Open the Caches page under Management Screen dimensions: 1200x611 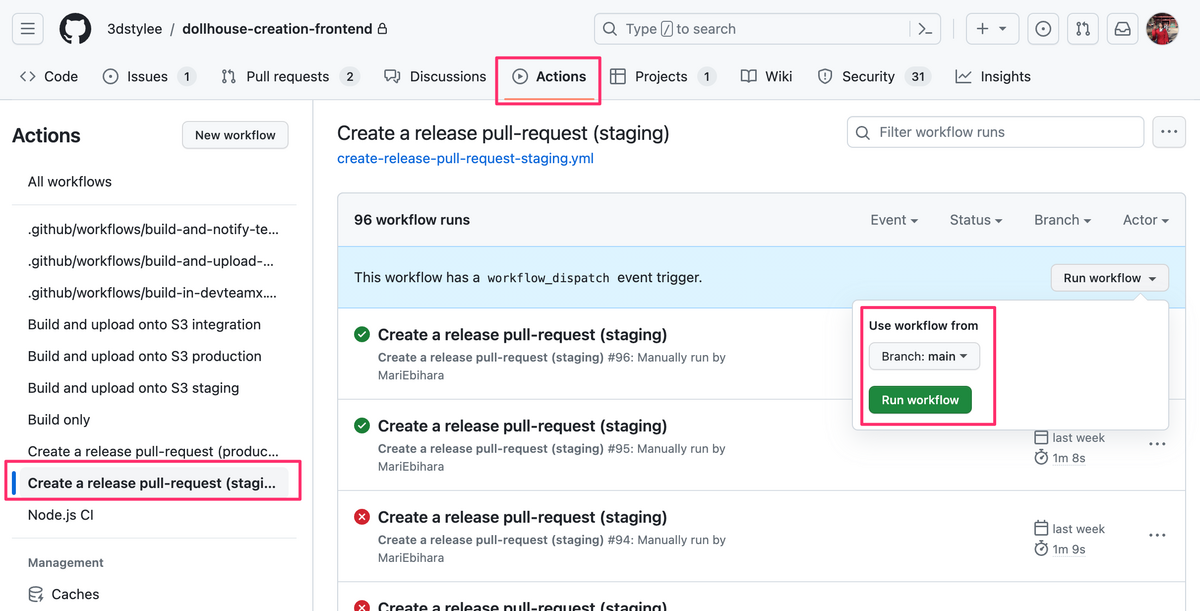point(73,593)
